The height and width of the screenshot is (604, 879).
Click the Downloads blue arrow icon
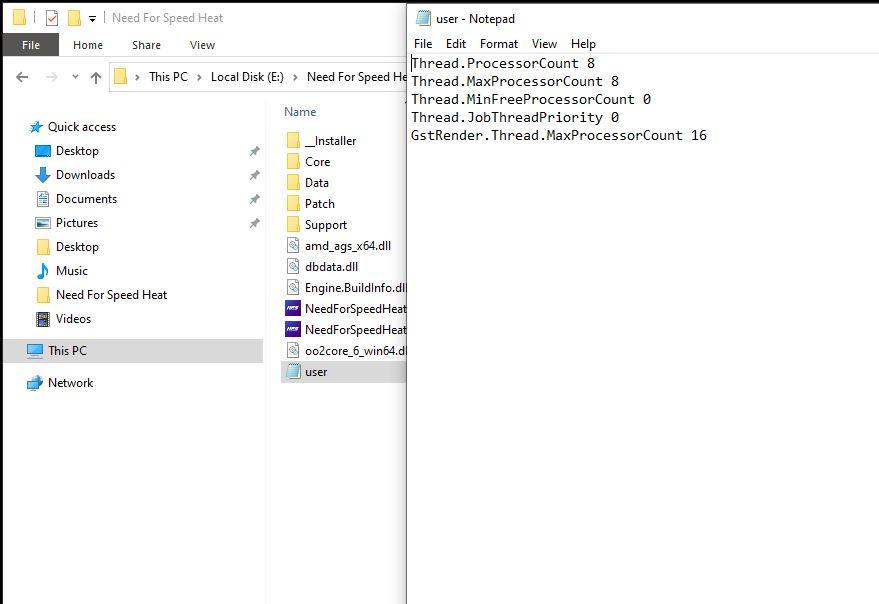pos(43,175)
